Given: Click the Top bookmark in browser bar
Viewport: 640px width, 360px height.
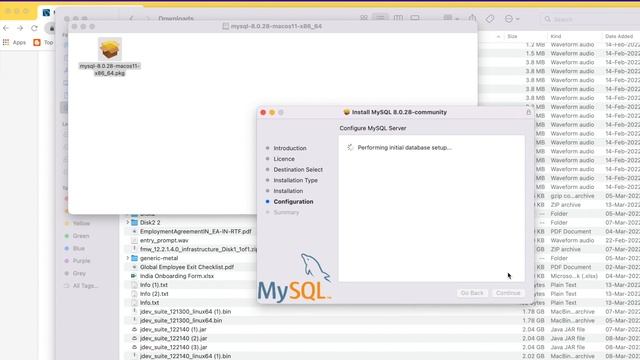Looking at the screenshot, I should (x=44, y=42).
